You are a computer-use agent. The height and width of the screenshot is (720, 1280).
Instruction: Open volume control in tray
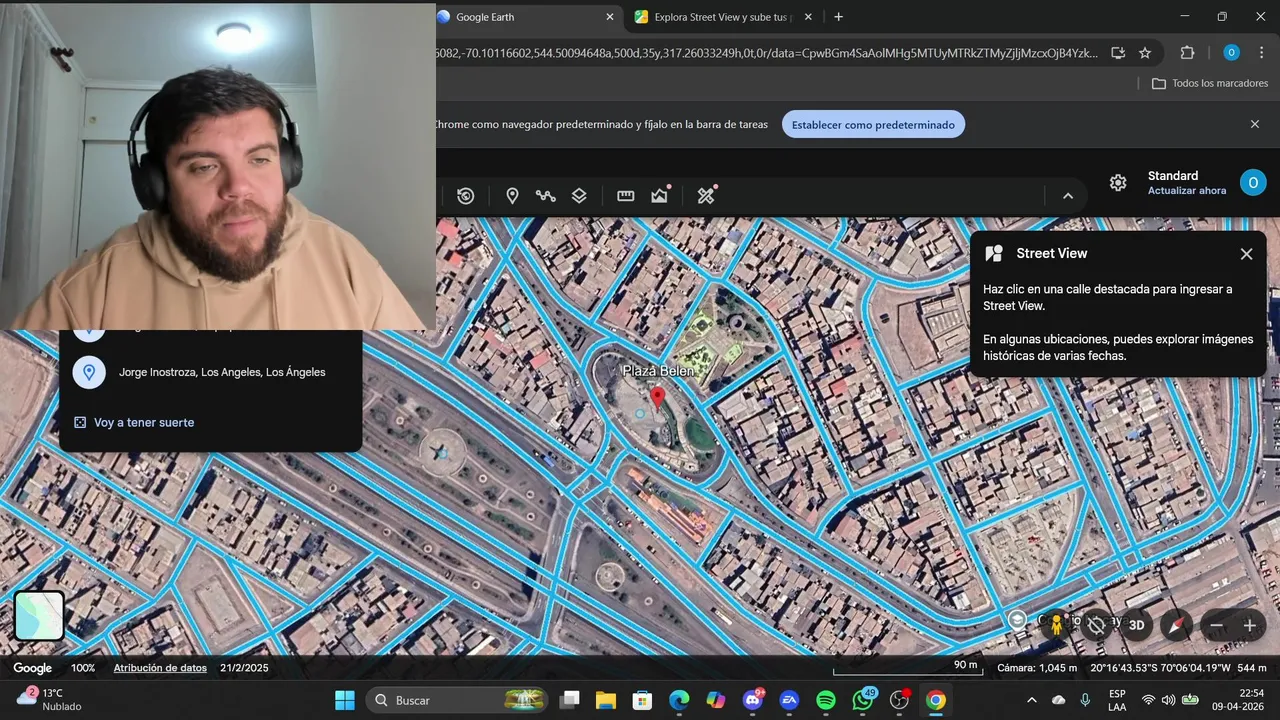[1168, 700]
